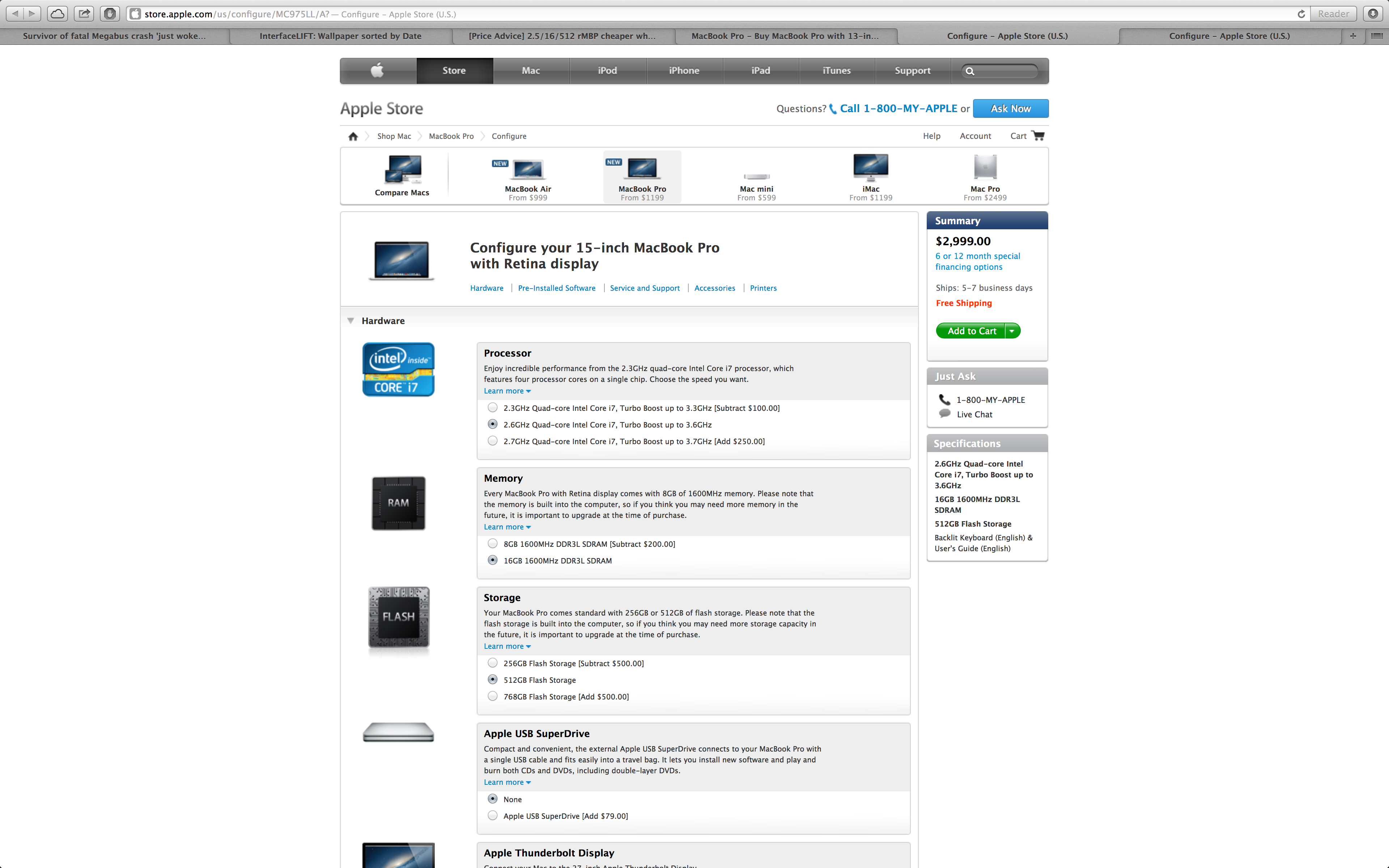
Task: Click the FLASH storage chip image
Action: (398, 618)
